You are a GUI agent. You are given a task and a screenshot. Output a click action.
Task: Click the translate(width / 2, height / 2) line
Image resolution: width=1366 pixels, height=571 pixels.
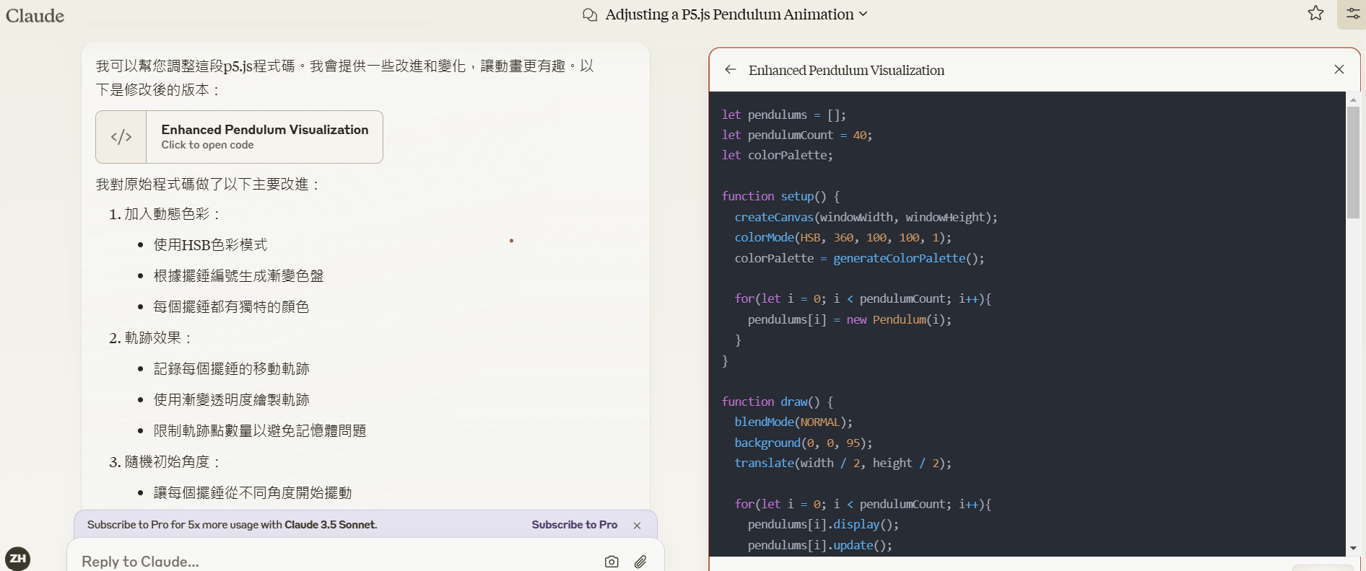point(843,463)
